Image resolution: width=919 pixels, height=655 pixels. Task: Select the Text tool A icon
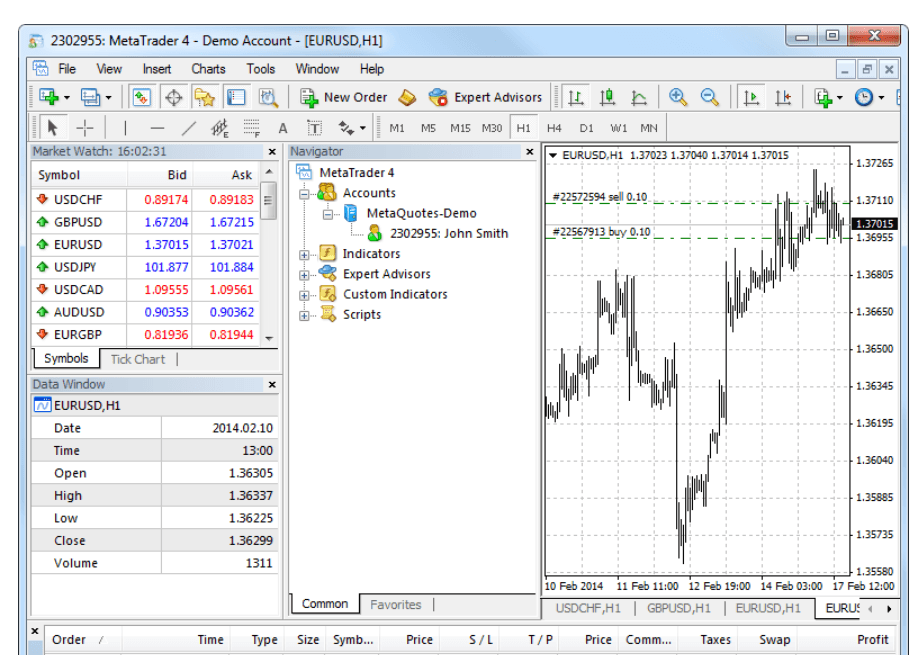[x=283, y=128]
